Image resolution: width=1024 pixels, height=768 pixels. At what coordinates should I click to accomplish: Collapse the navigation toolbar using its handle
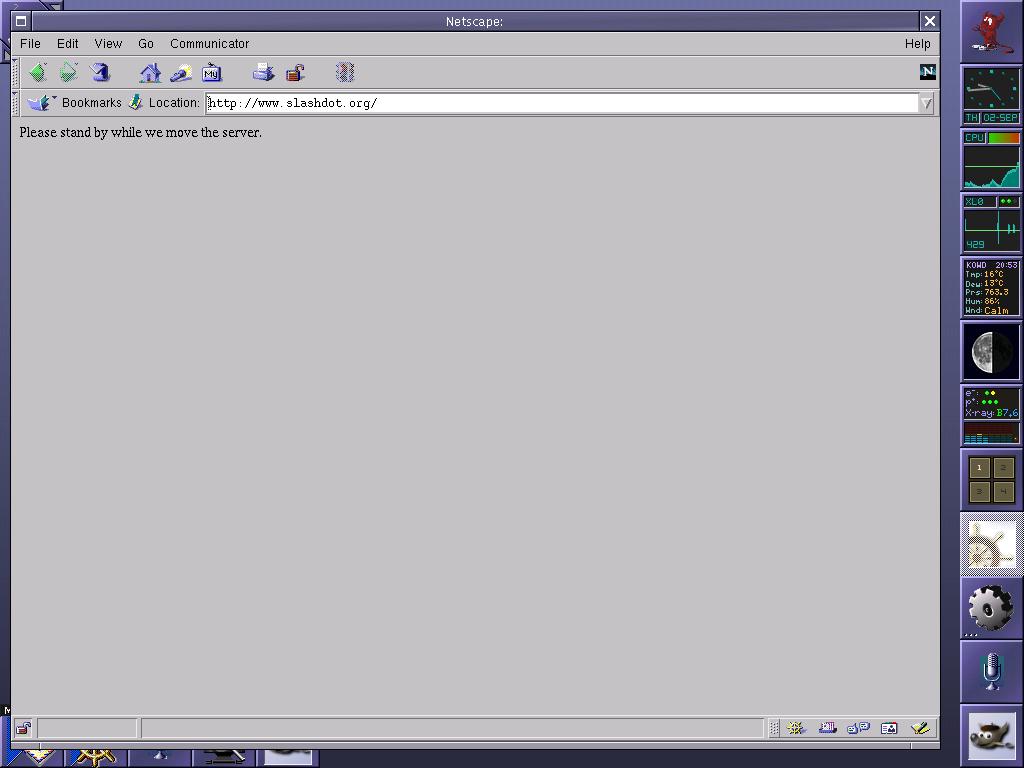16,72
